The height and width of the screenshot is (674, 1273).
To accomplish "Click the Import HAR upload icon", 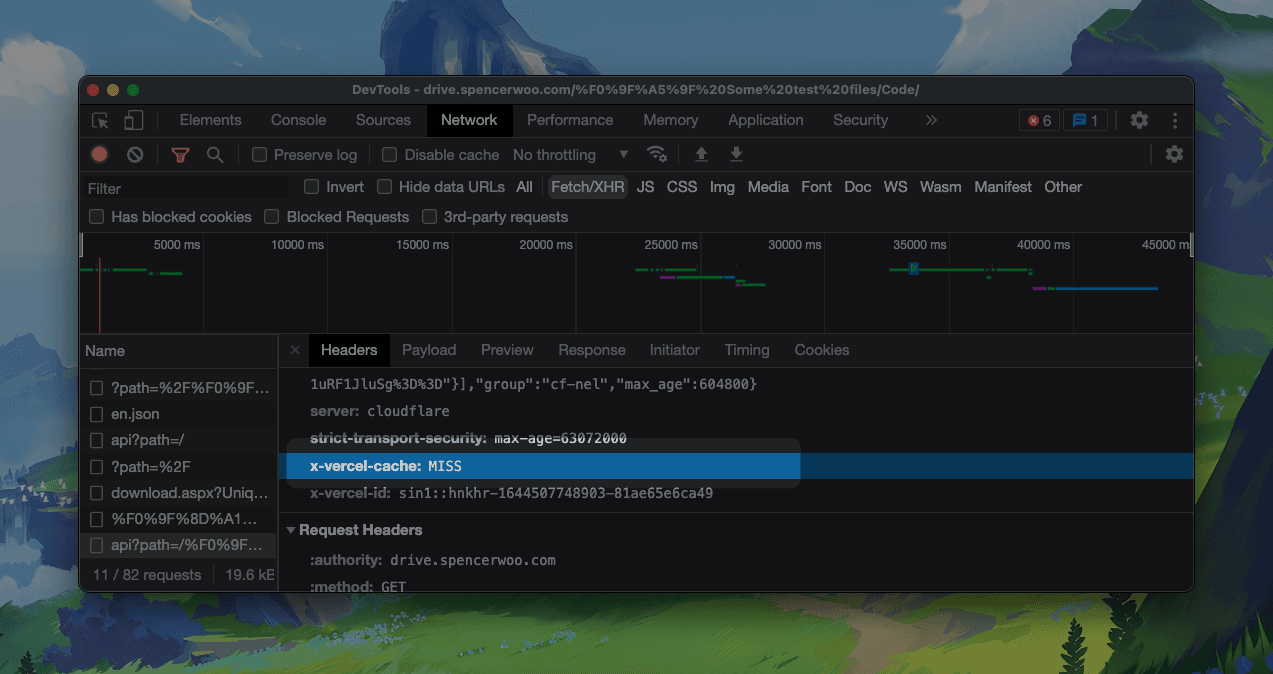I will pos(701,154).
